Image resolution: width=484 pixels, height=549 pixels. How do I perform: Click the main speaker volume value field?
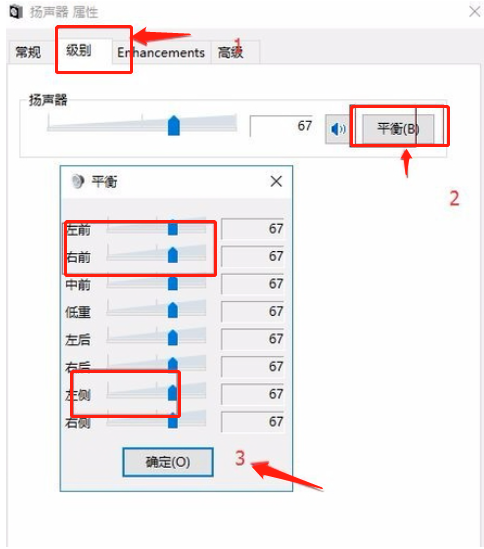click(281, 126)
